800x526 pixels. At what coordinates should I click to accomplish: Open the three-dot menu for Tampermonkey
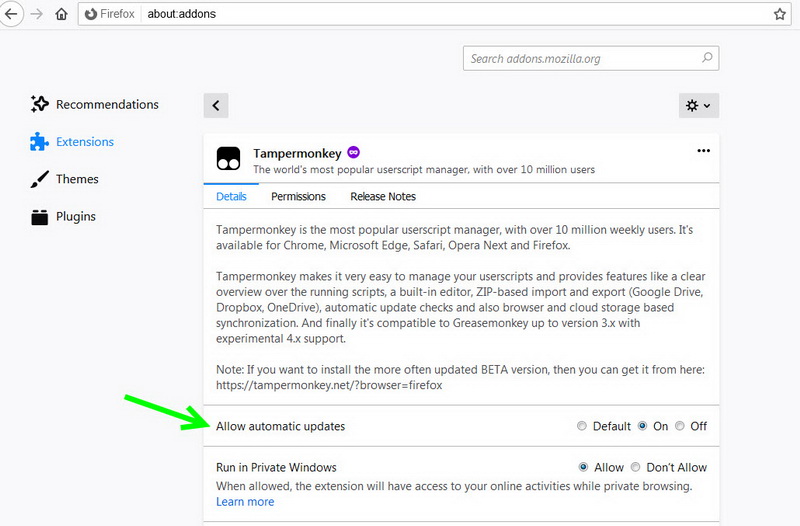point(704,151)
